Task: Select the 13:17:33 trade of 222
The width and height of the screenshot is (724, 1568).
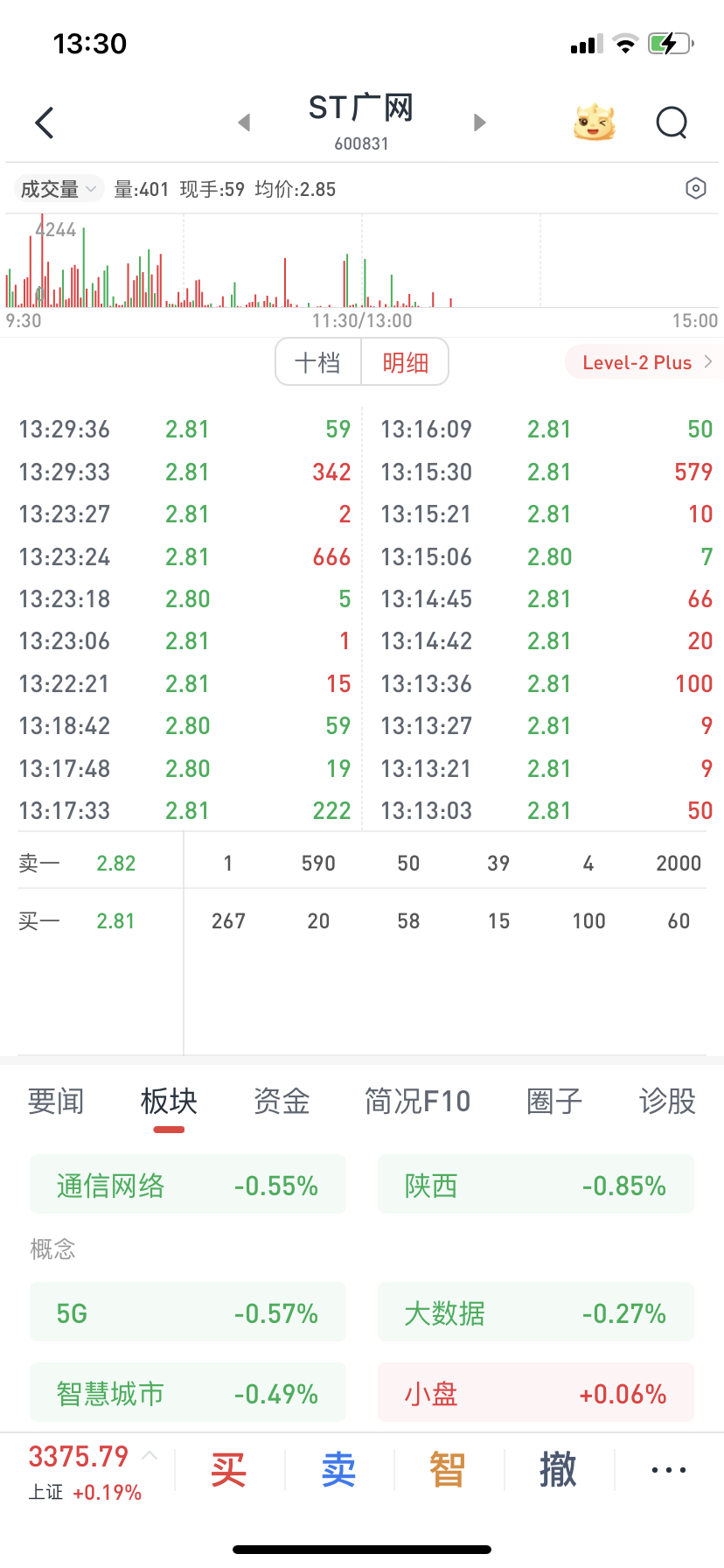Action: coord(184,810)
